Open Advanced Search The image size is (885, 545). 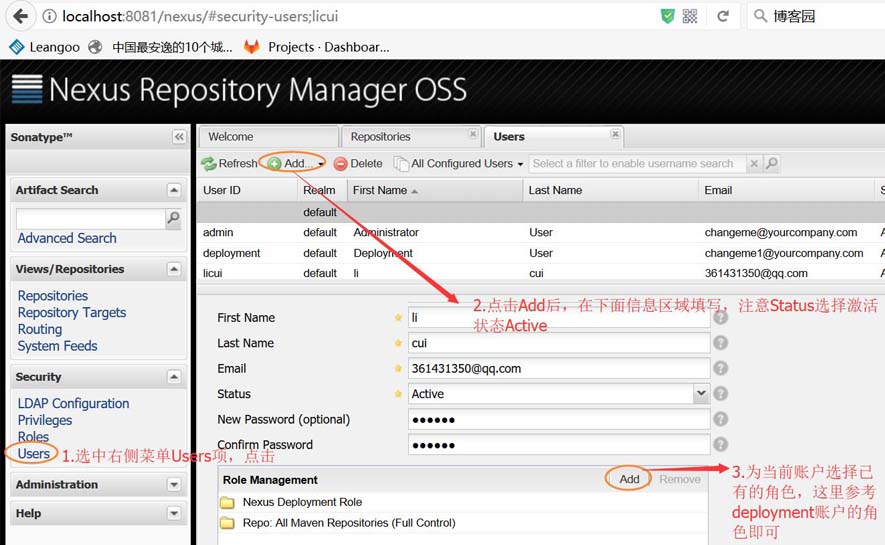pyautogui.click(x=67, y=238)
